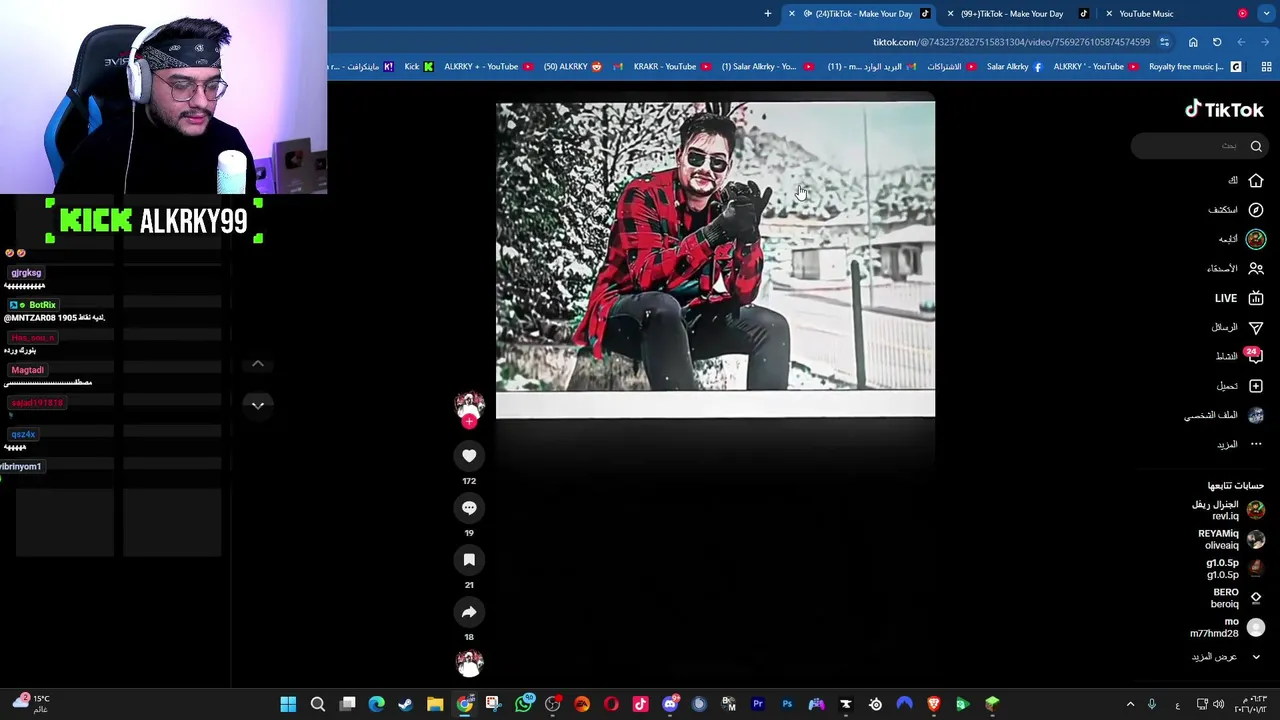The image size is (1280, 720).
Task: Open Photoshop from the taskbar
Action: tap(787, 704)
